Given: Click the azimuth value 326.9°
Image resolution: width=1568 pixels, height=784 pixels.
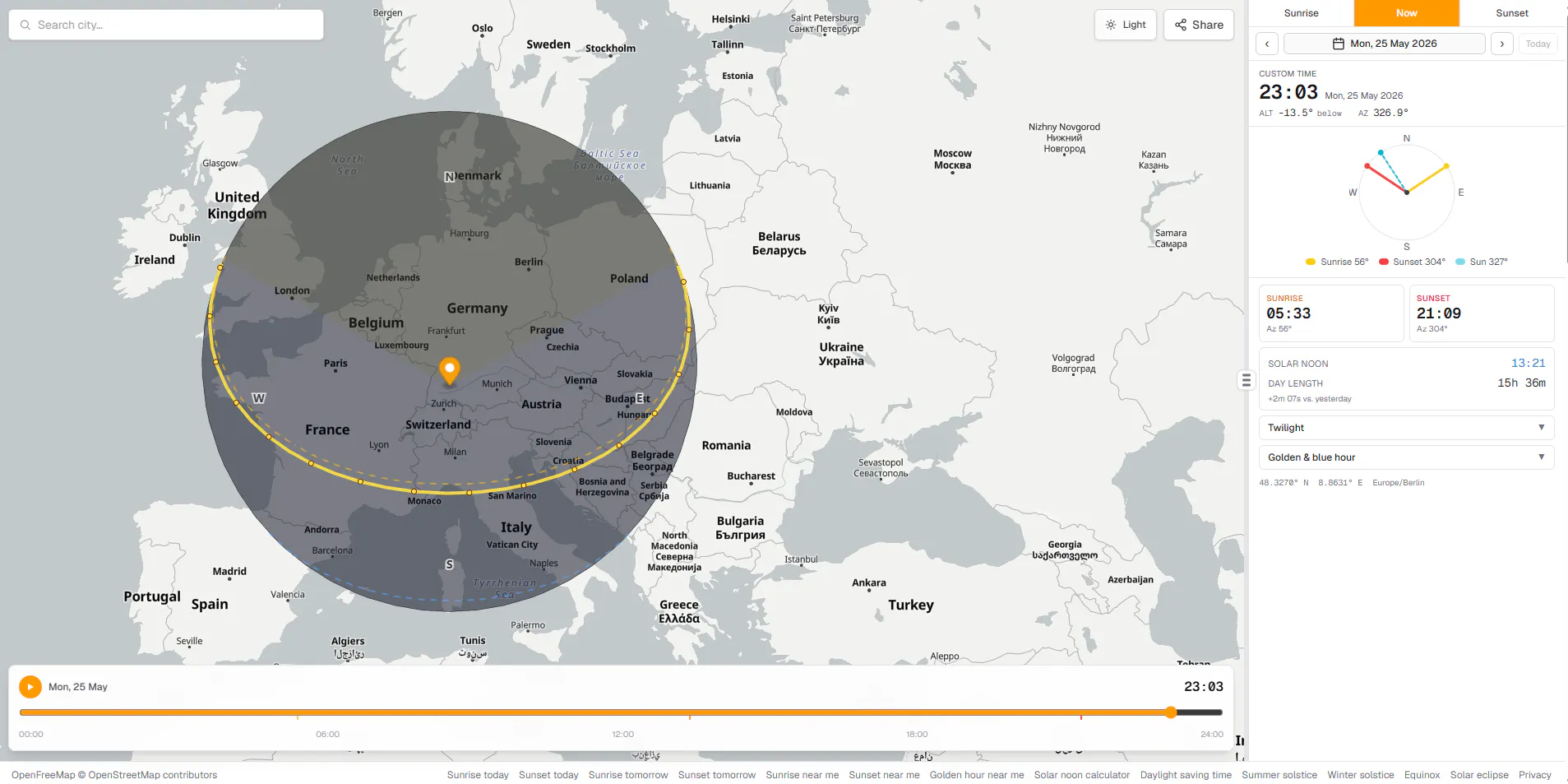Looking at the screenshot, I should pos(1390,113).
